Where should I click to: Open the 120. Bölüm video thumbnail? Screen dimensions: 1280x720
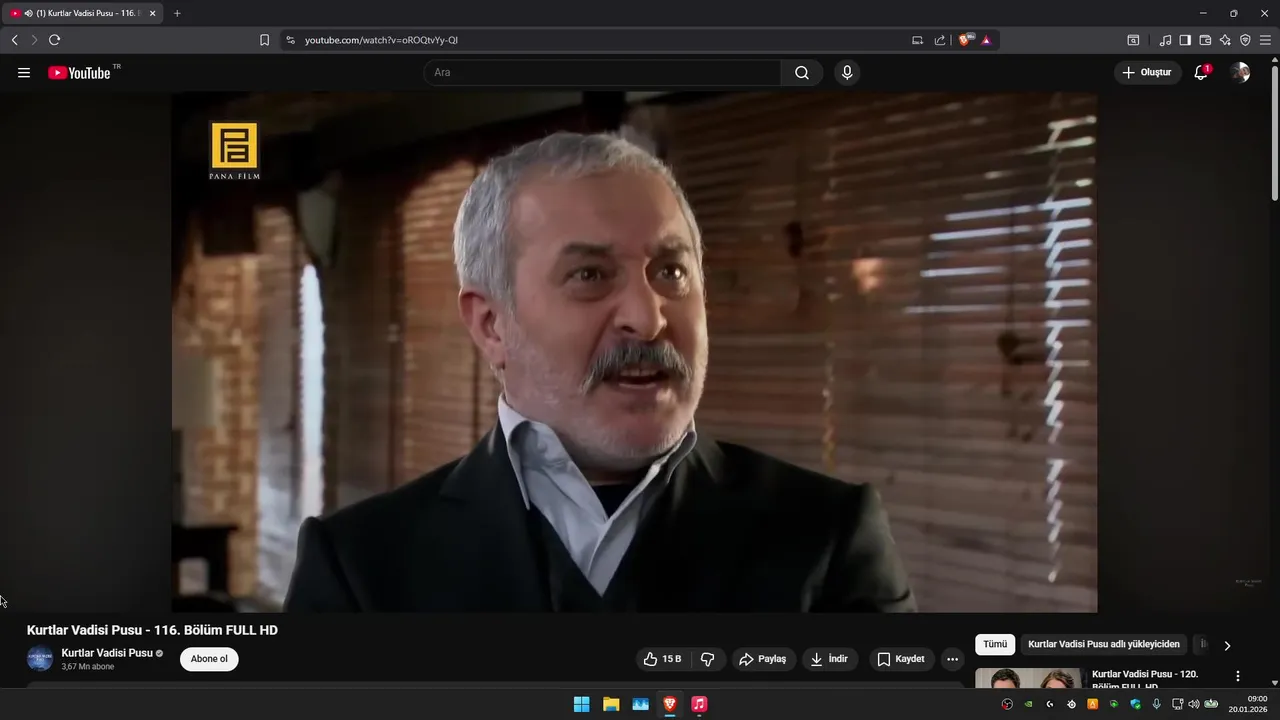click(1028, 678)
